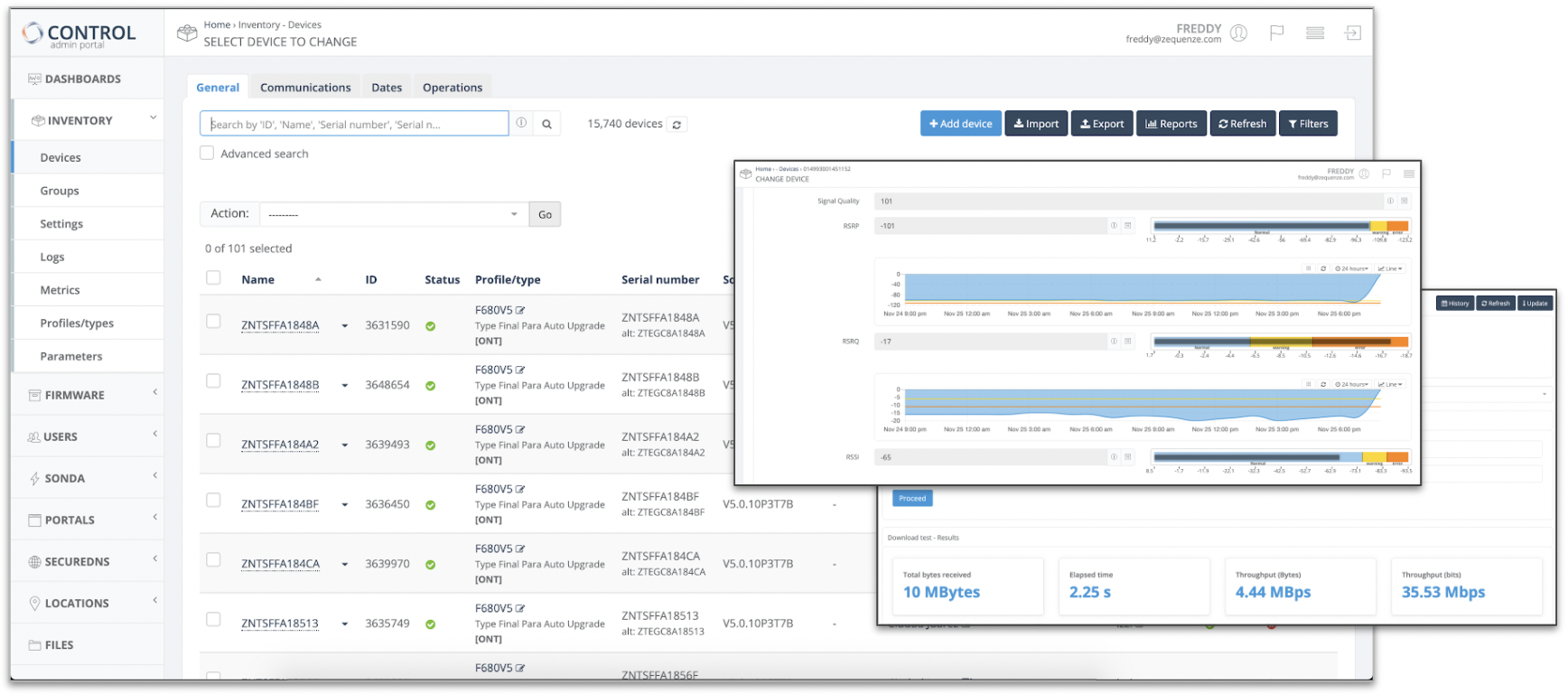This screenshot has width=1568, height=694.
Task: Open the header menu list icon
Action: [1314, 33]
